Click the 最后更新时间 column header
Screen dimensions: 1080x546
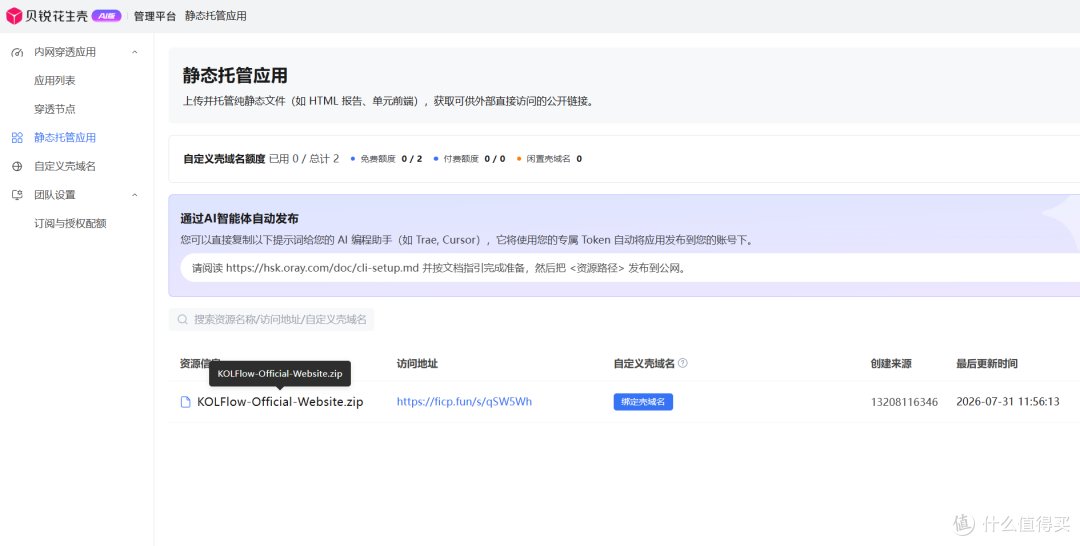click(987, 364)
